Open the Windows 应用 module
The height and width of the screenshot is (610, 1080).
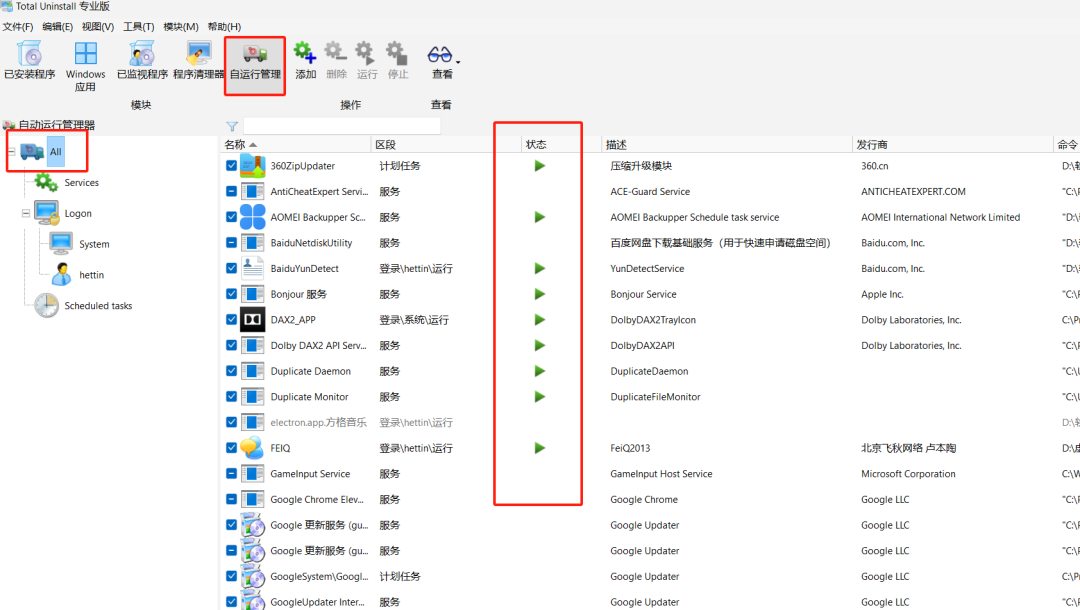click(85, 66)
